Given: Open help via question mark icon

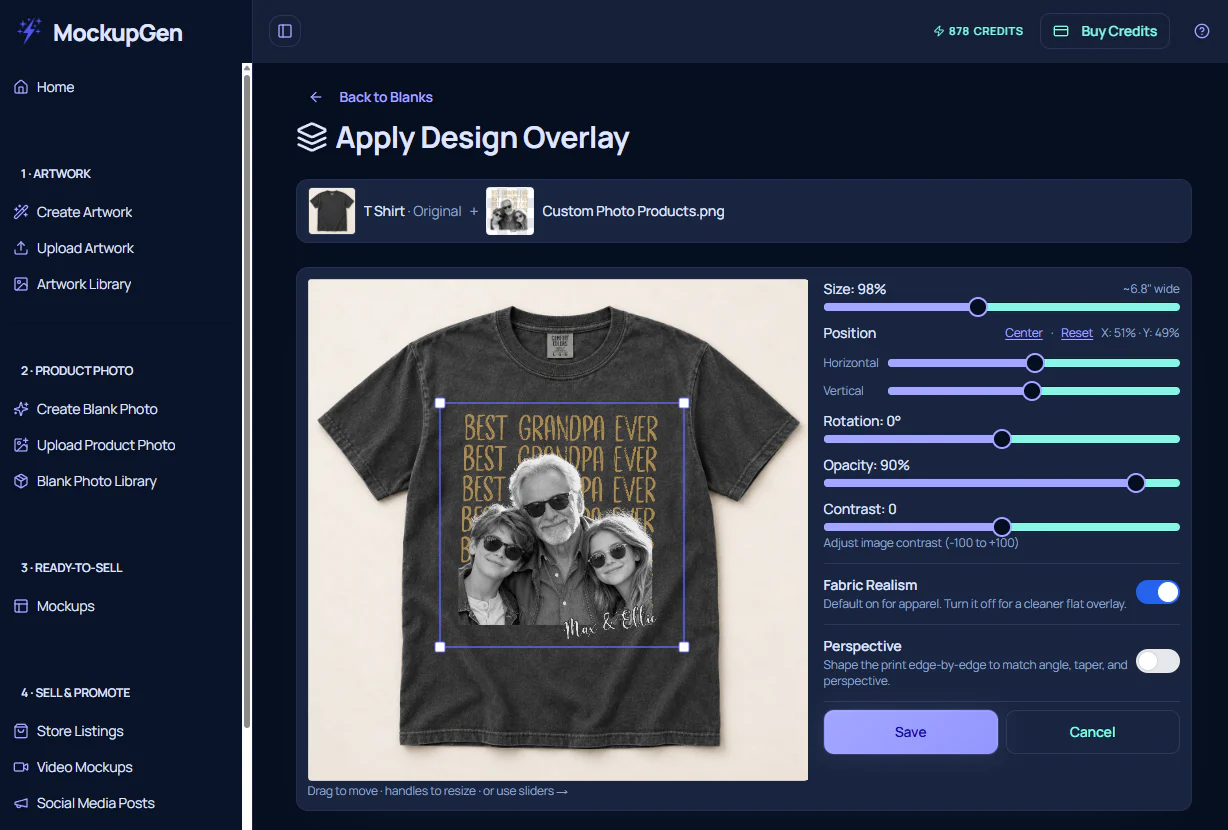Looking at the screenshot, I should tap(1202, 31).
